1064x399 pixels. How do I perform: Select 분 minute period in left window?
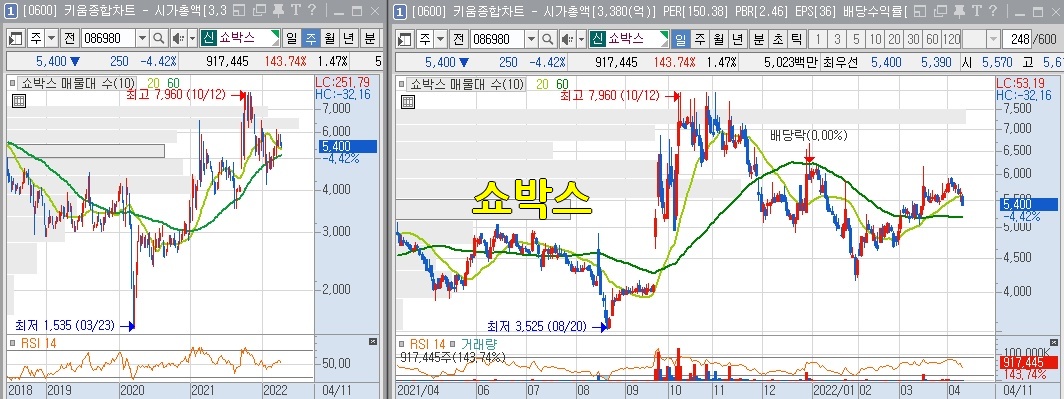[369, 39]
